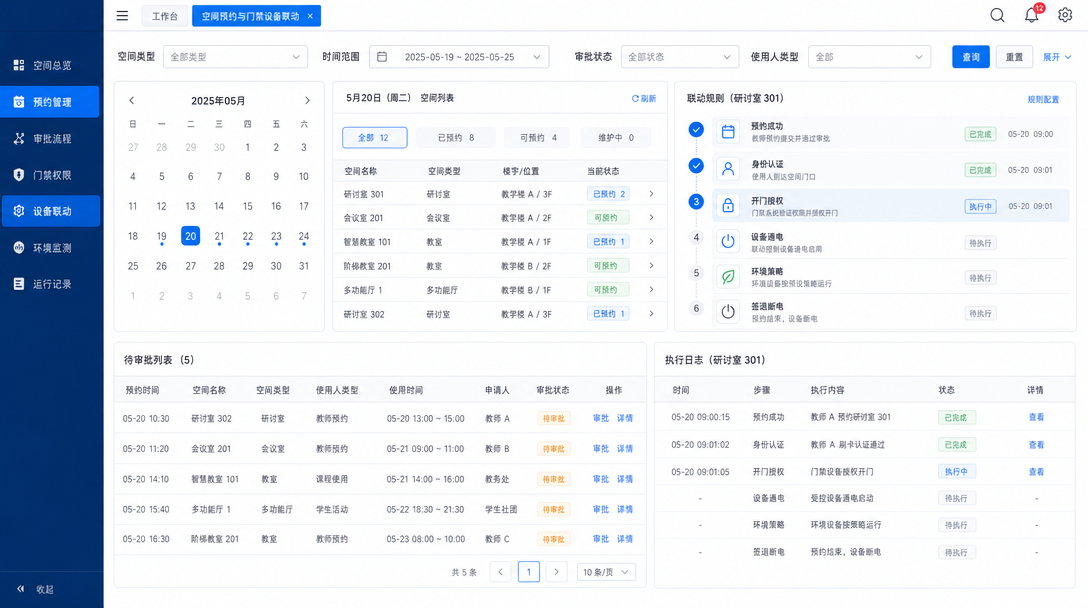Click the 阶梯教室 201 space list row
The image size is (1088, 608).
[x=498, y=266]
